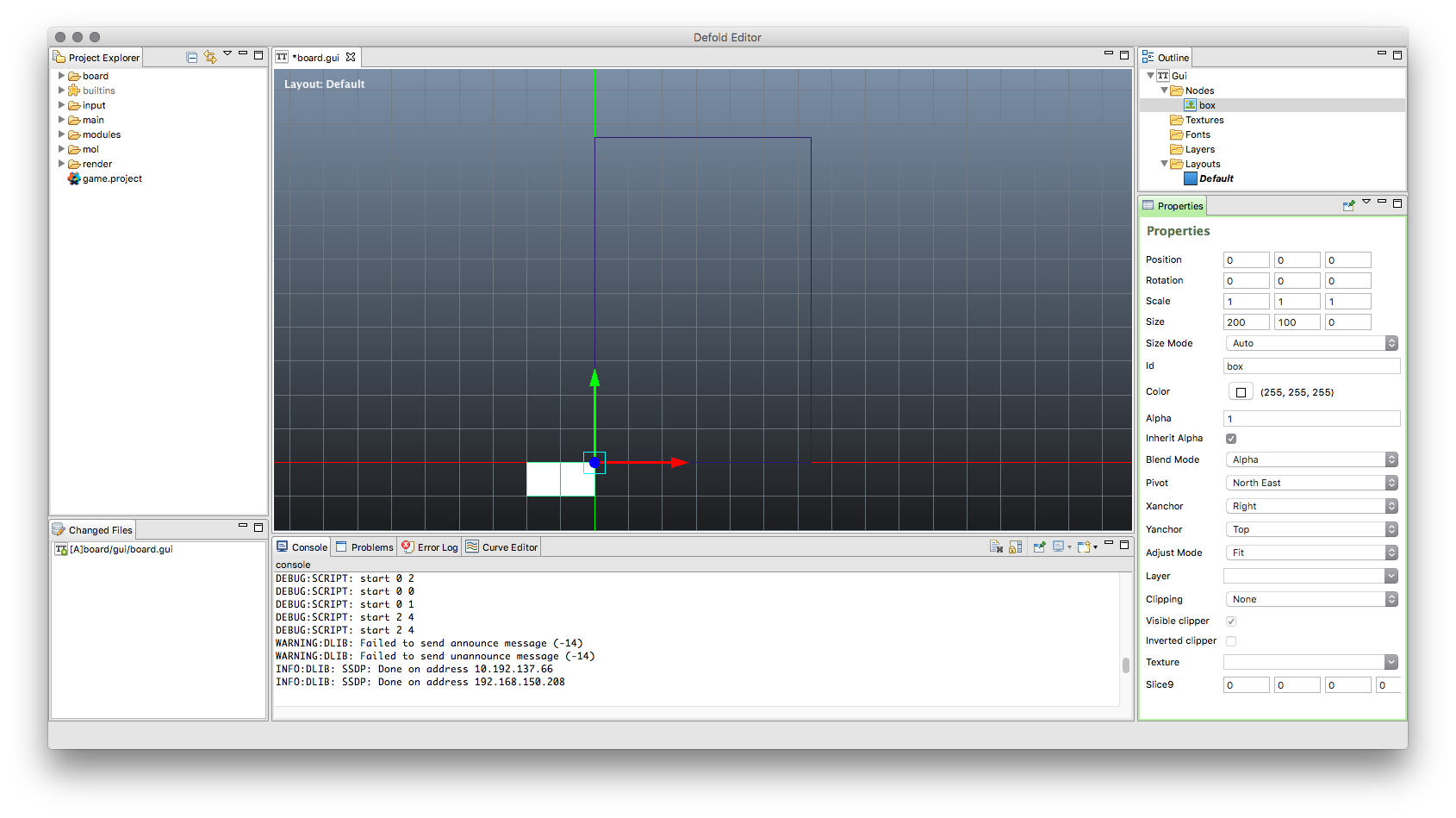Collapse the Nodes tree in Outline
Image resolution: width=1456 pixels, height=818 pixels.
click(x=1164, y=91)
